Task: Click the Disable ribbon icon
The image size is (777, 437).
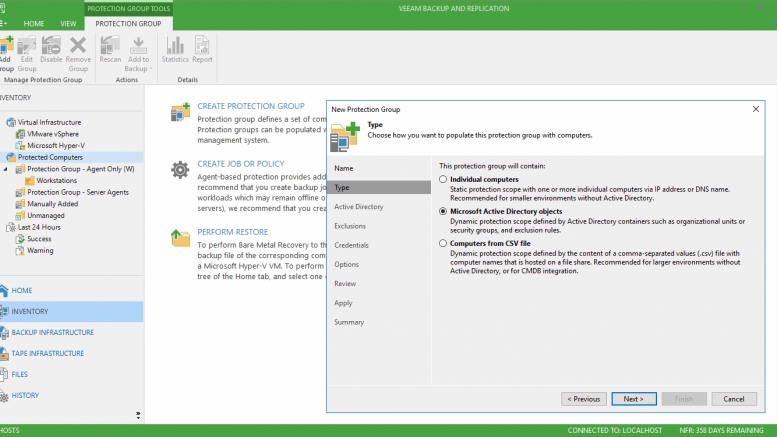Action: (51, 46)
